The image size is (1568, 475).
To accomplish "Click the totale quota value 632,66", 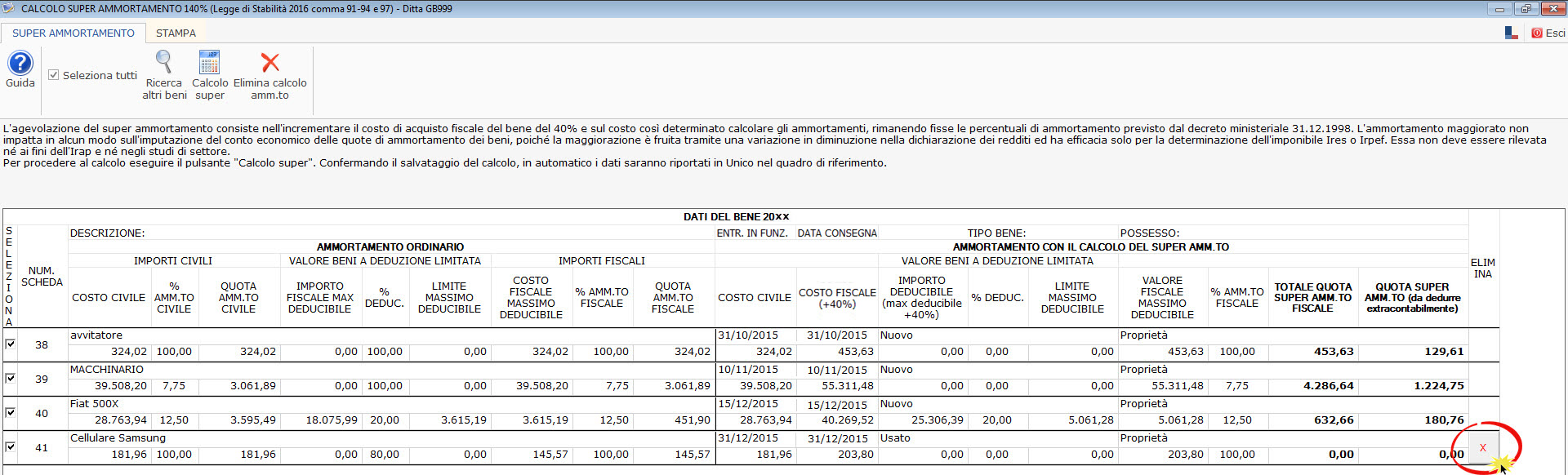I will click(x=1334, y=420).
